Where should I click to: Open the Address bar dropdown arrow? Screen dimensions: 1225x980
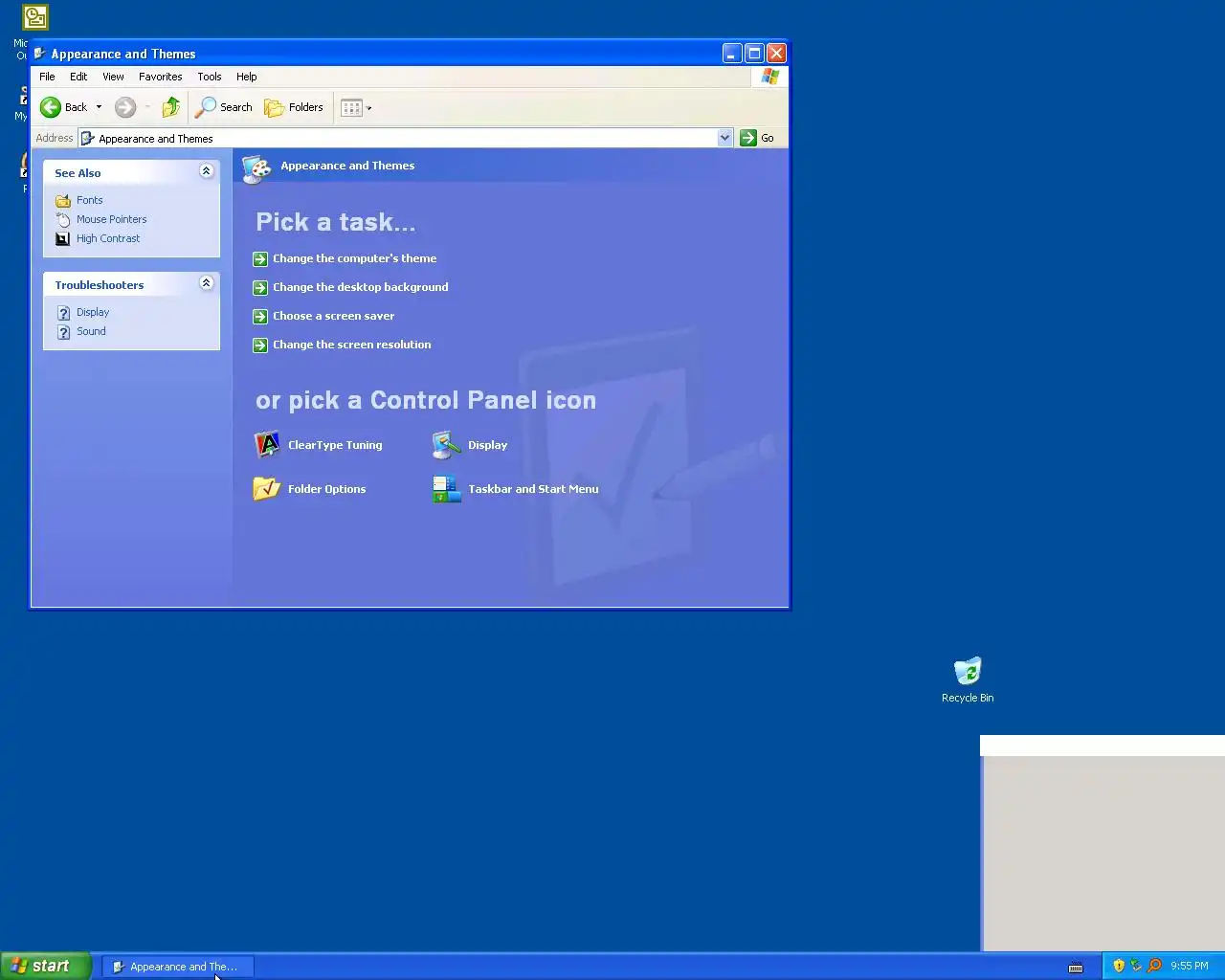(724, 138)
